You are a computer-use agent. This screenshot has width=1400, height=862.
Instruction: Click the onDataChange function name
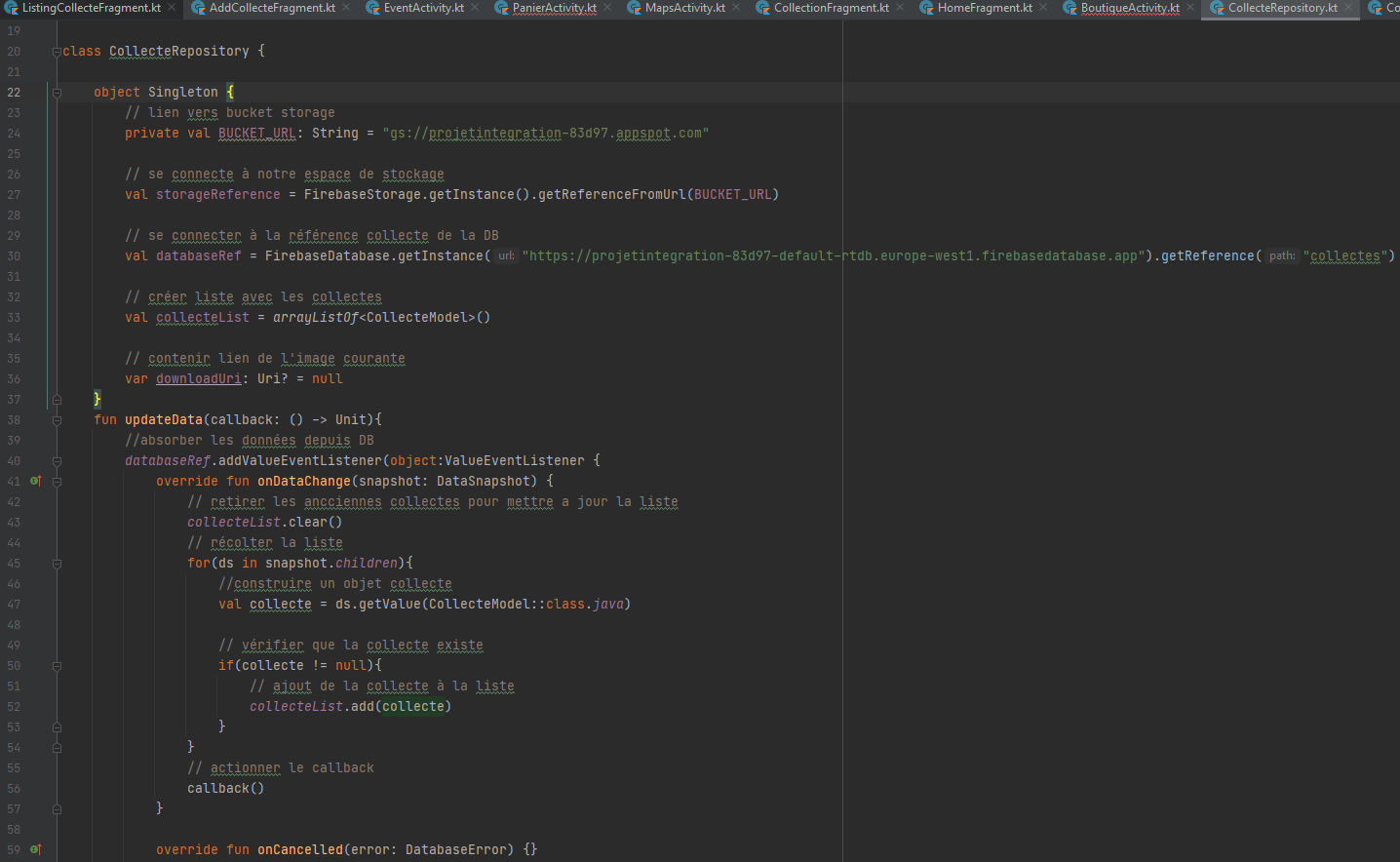304,482
